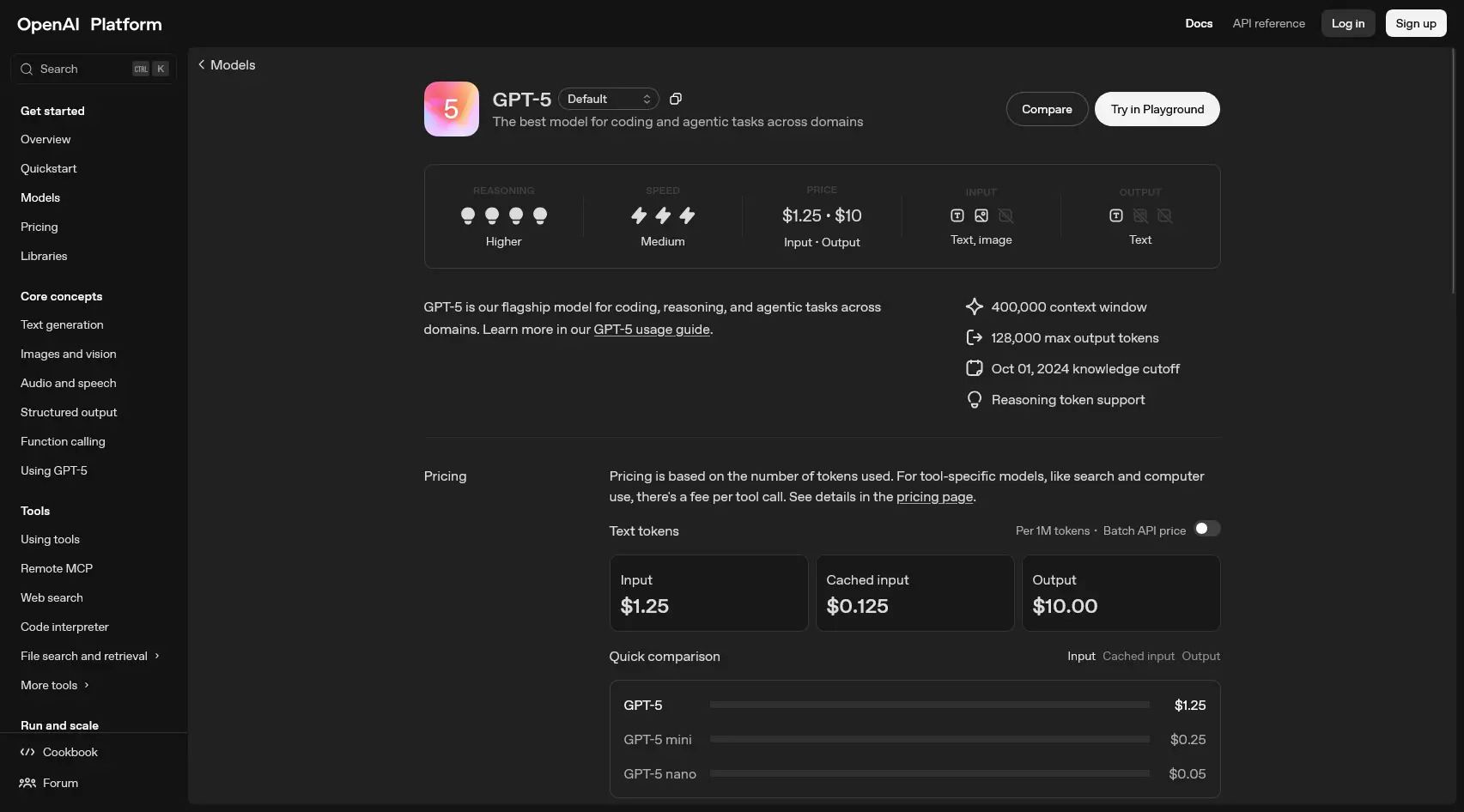This screenshot has width=1464, height=812.
Task: Switch to API reference
Action: click(x=1268, y=23)
